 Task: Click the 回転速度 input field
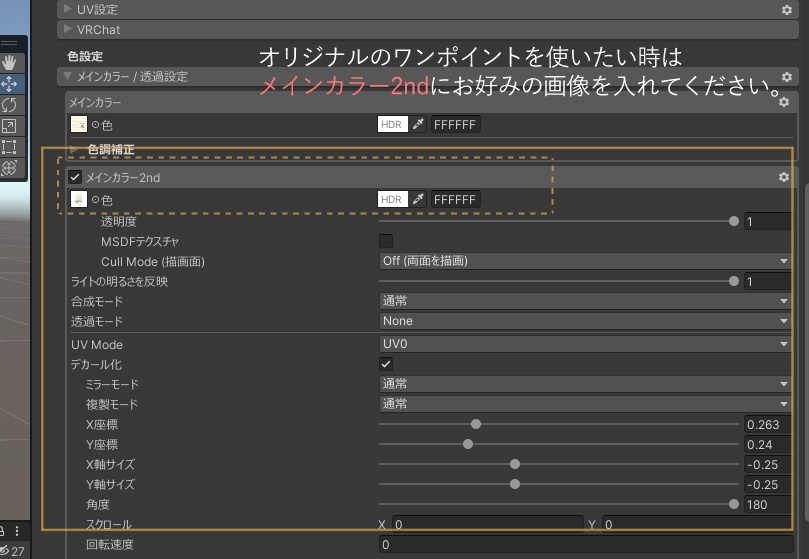[x=586, y=545]
